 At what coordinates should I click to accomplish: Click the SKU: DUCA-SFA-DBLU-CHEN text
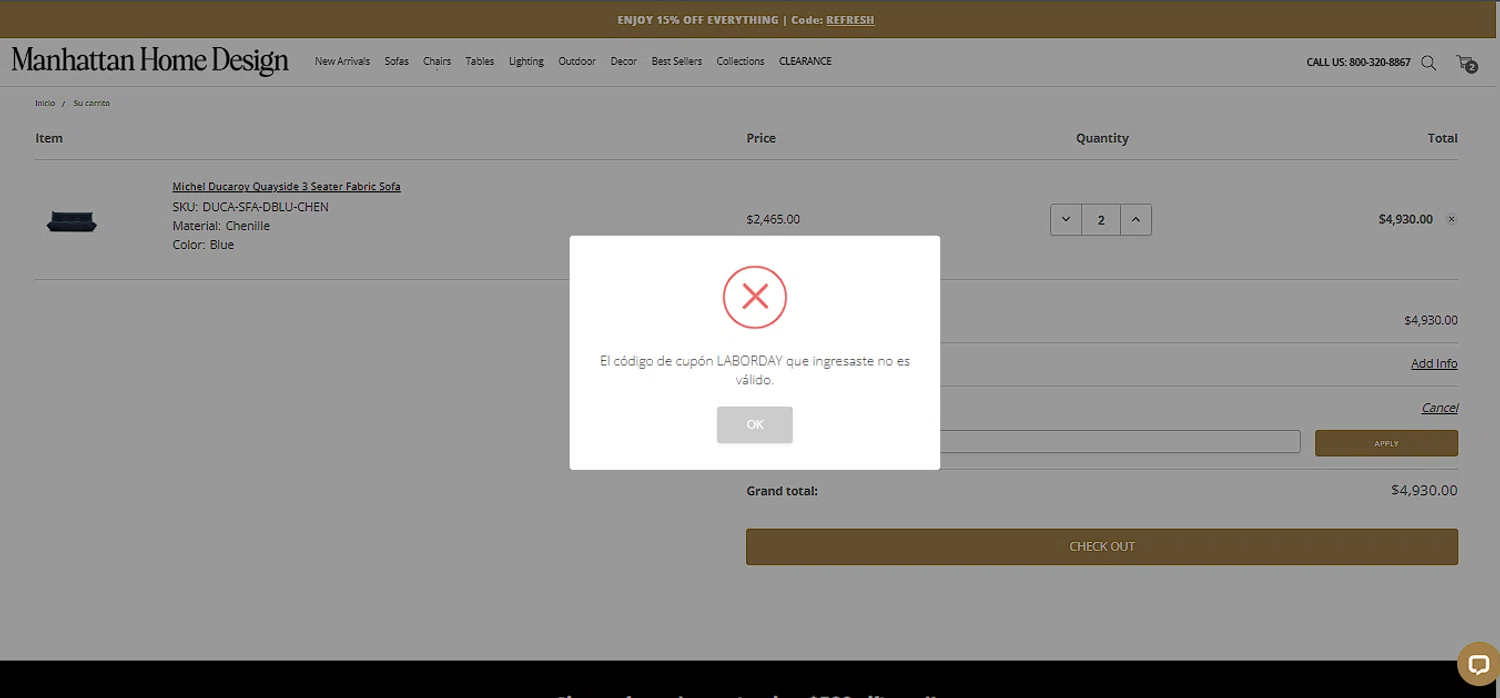click(250, 207)
